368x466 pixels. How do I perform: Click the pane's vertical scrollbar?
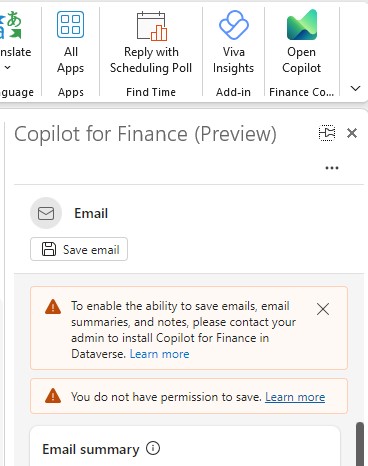coord(360,444)
